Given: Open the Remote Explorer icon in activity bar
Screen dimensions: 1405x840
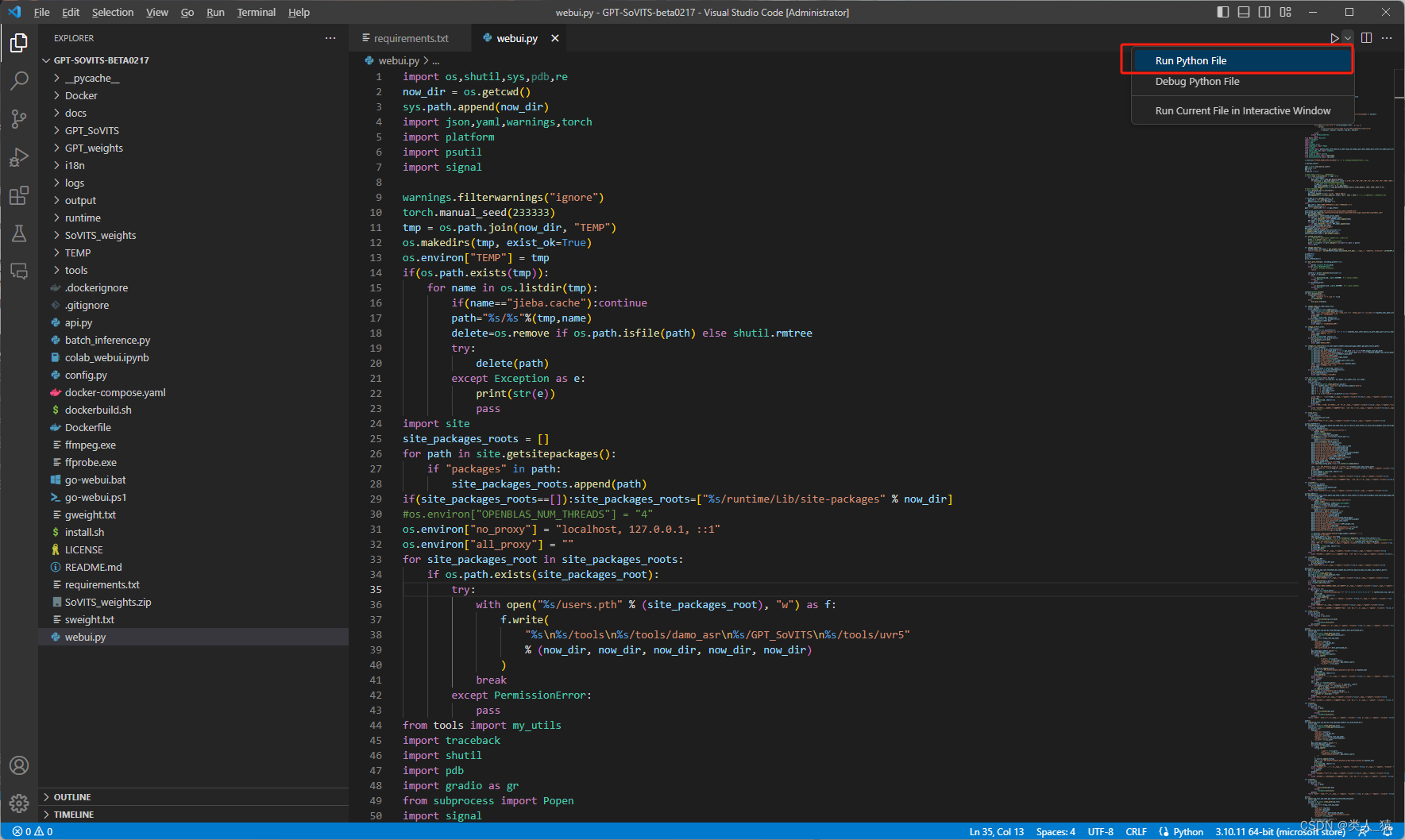Looking at the screenshot, I should tap(19, 272).
